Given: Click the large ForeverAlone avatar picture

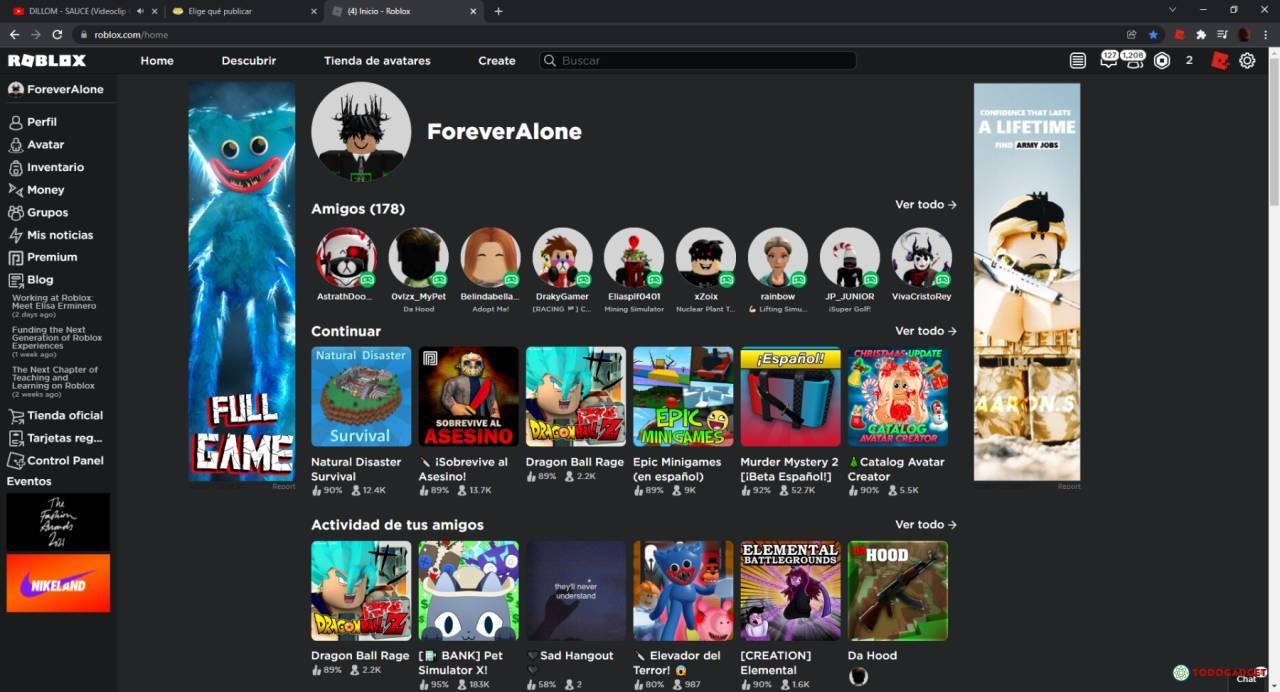Looking at the screenshot, I should (361, 132).
